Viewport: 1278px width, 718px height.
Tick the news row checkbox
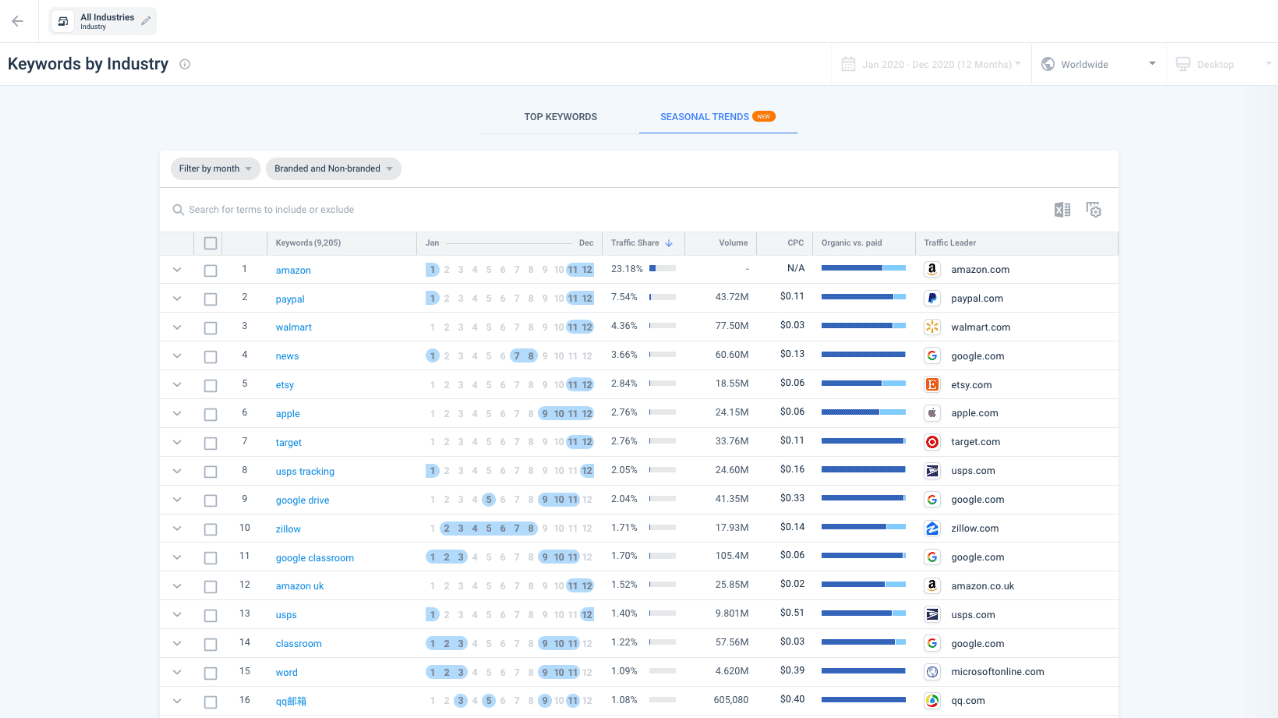pyautogui.click(x=210, y=357)
